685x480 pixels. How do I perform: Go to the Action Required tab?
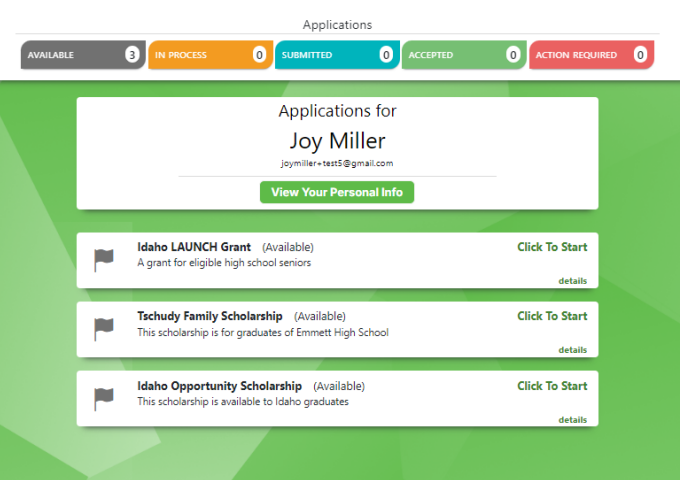[590, 55]
